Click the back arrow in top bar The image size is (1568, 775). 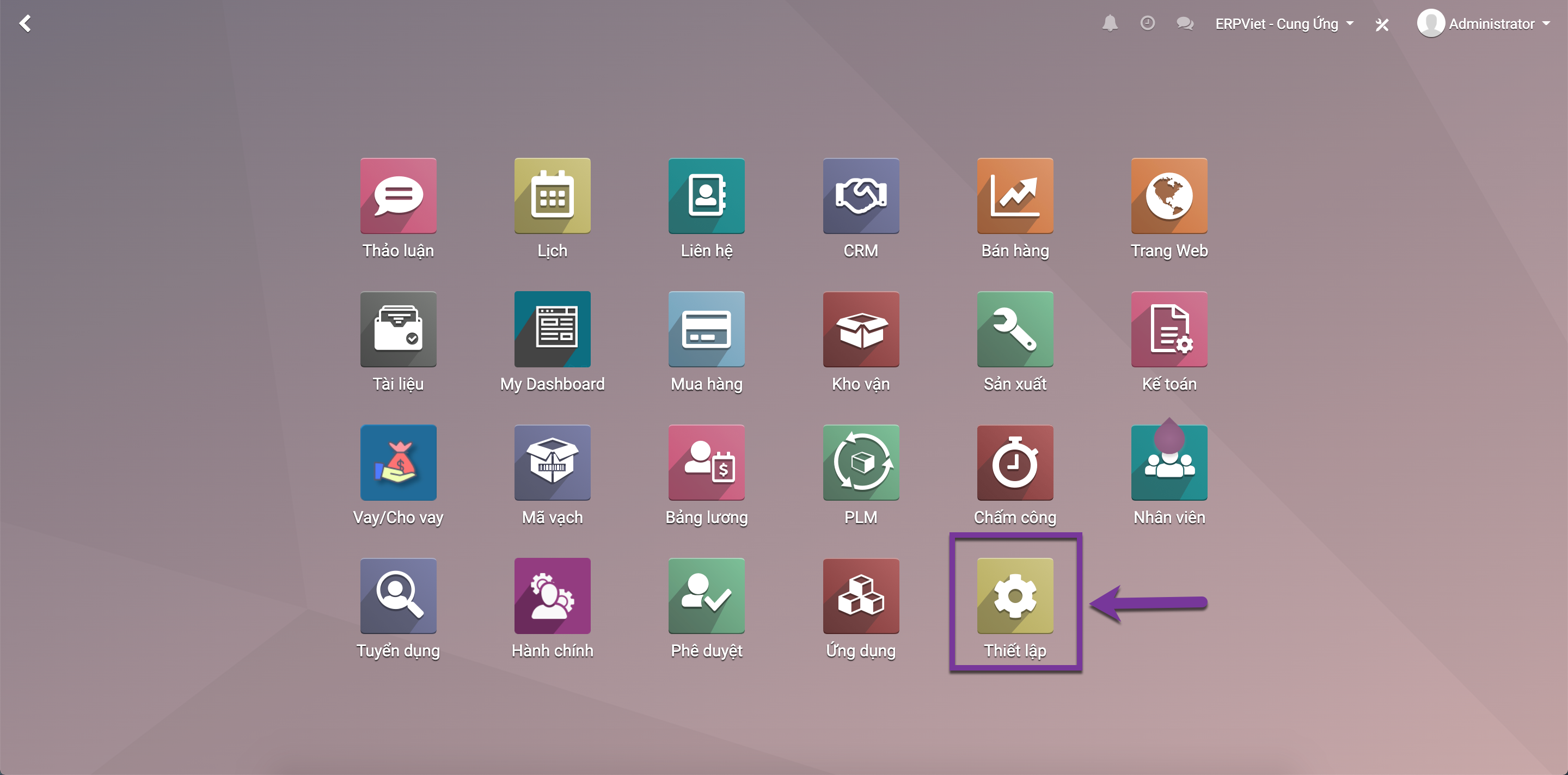point(25,24)
